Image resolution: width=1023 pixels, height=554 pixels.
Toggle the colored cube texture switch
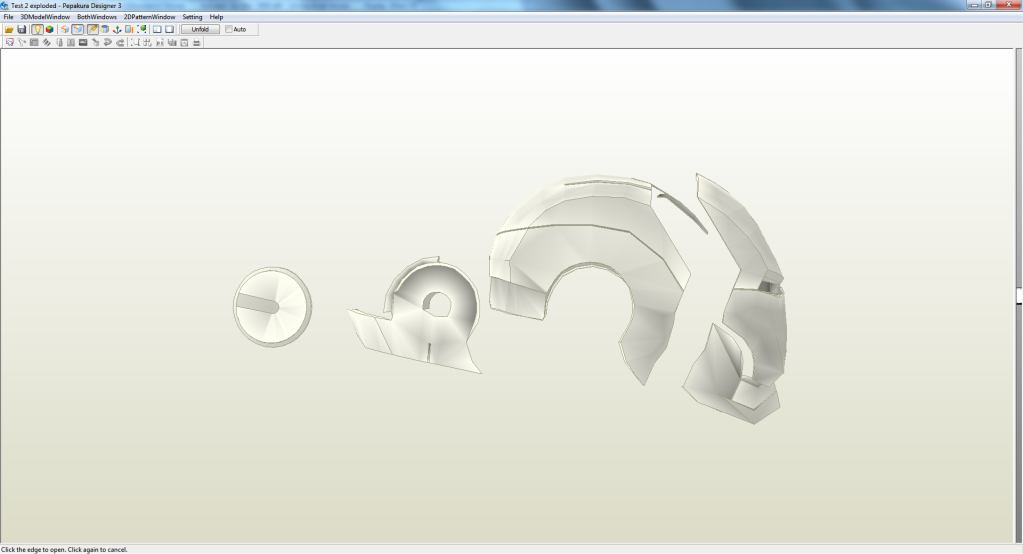click(50, 29)
